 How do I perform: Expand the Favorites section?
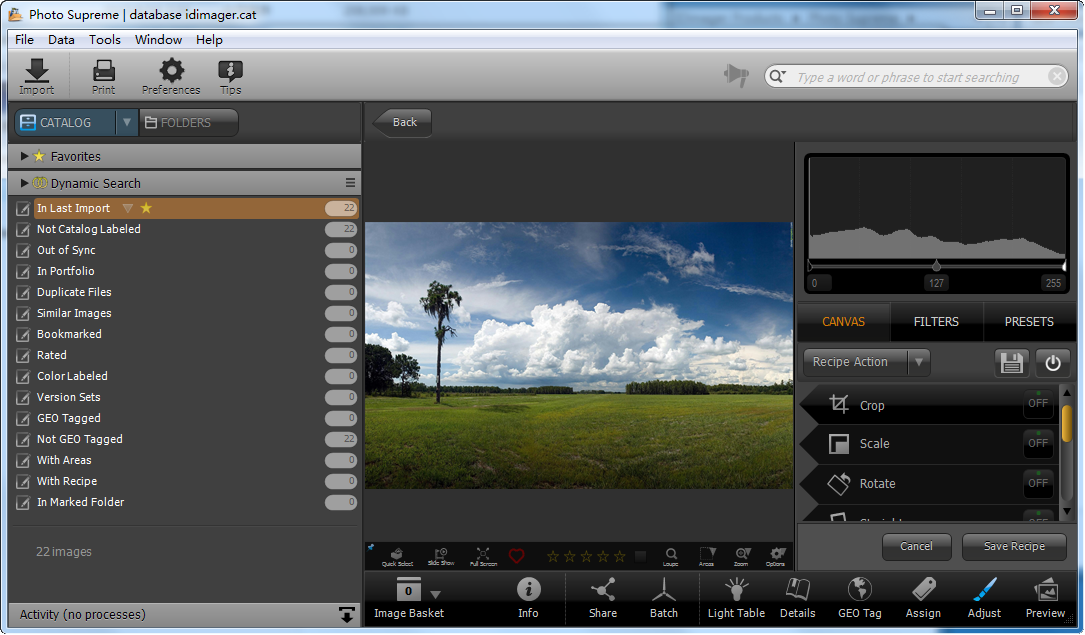(25, 156)
